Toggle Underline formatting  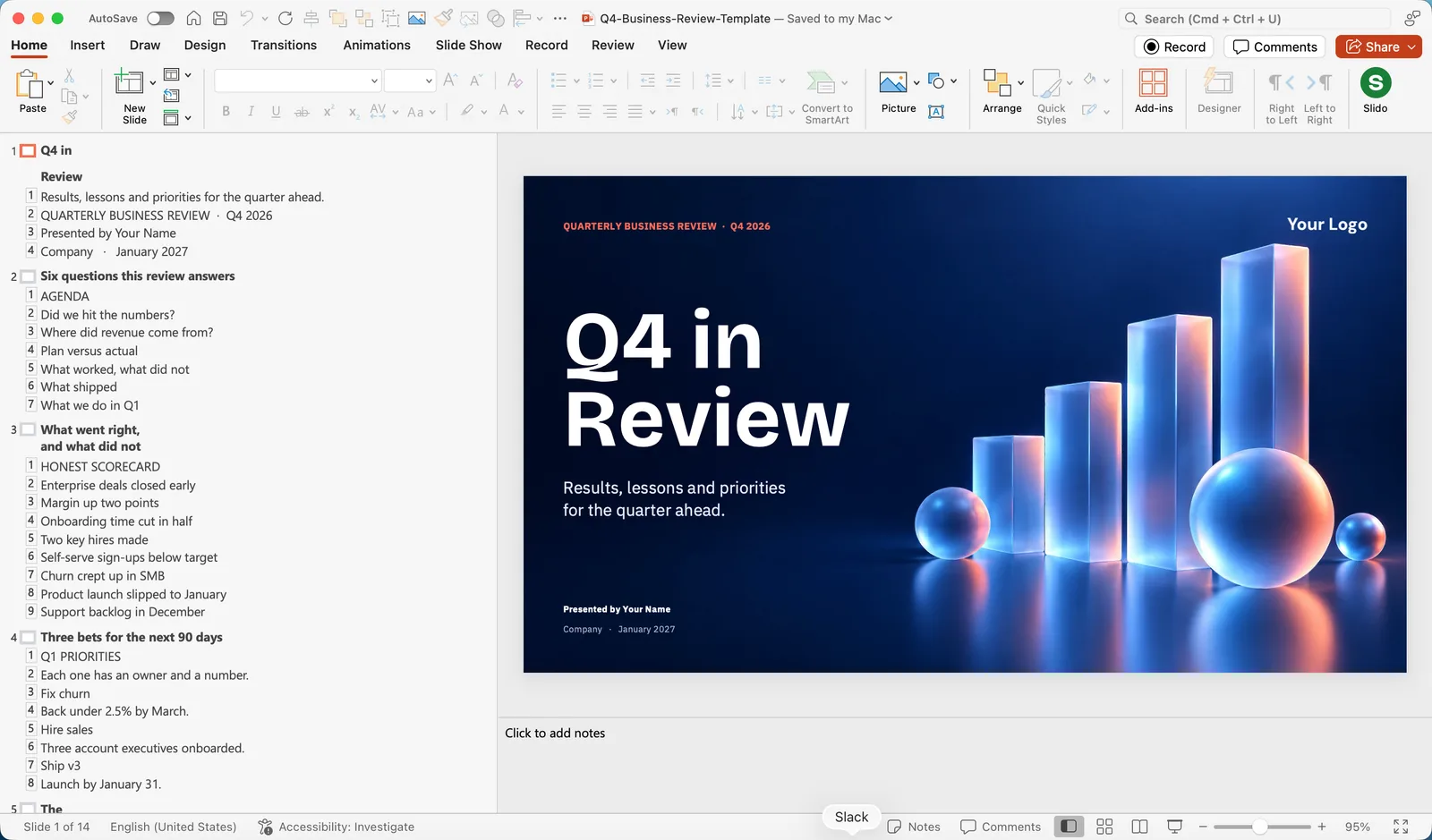coord(276,111)
